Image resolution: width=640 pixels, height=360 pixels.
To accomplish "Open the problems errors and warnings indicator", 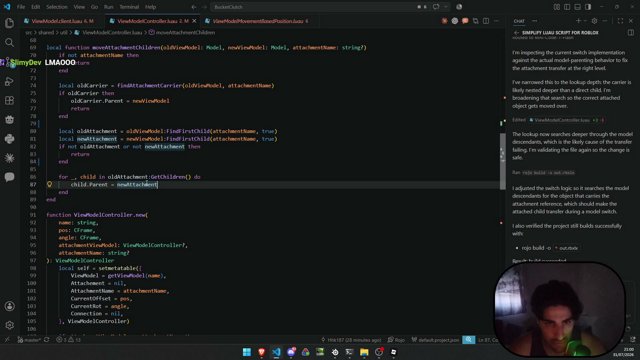I will (x=68, y=340).
